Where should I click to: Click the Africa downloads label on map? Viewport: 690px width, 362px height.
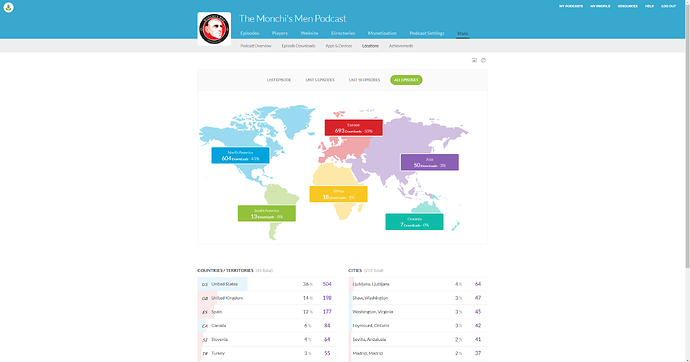tap(338, 194)
